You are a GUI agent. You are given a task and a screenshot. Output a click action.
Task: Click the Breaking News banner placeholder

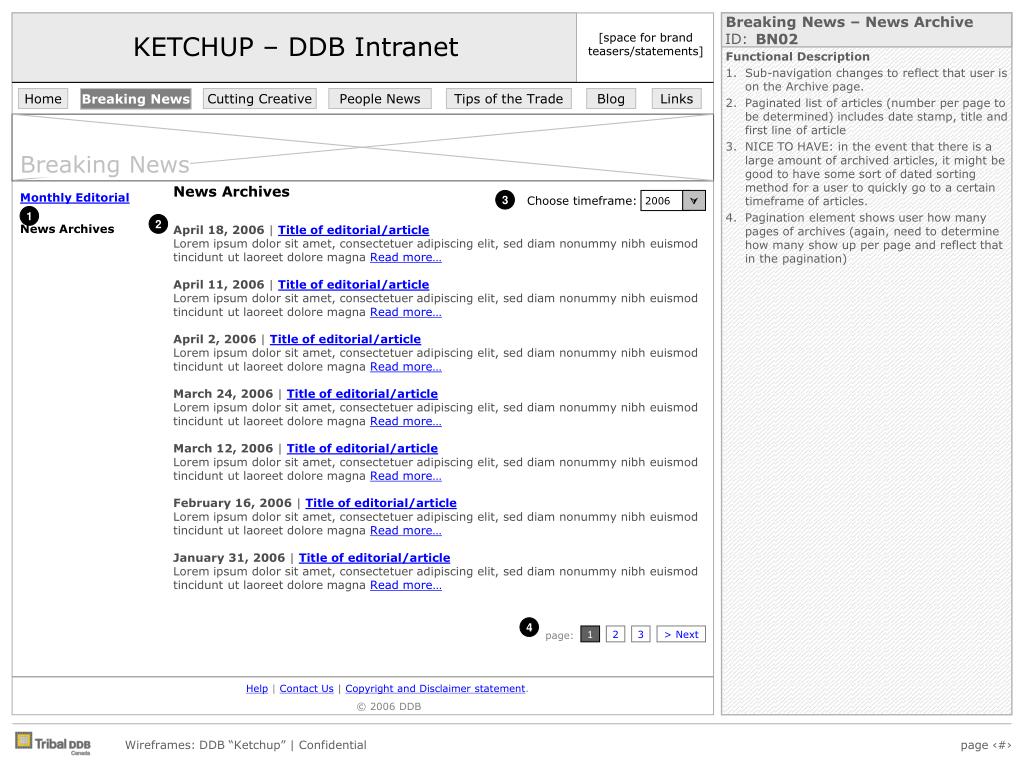362,148
